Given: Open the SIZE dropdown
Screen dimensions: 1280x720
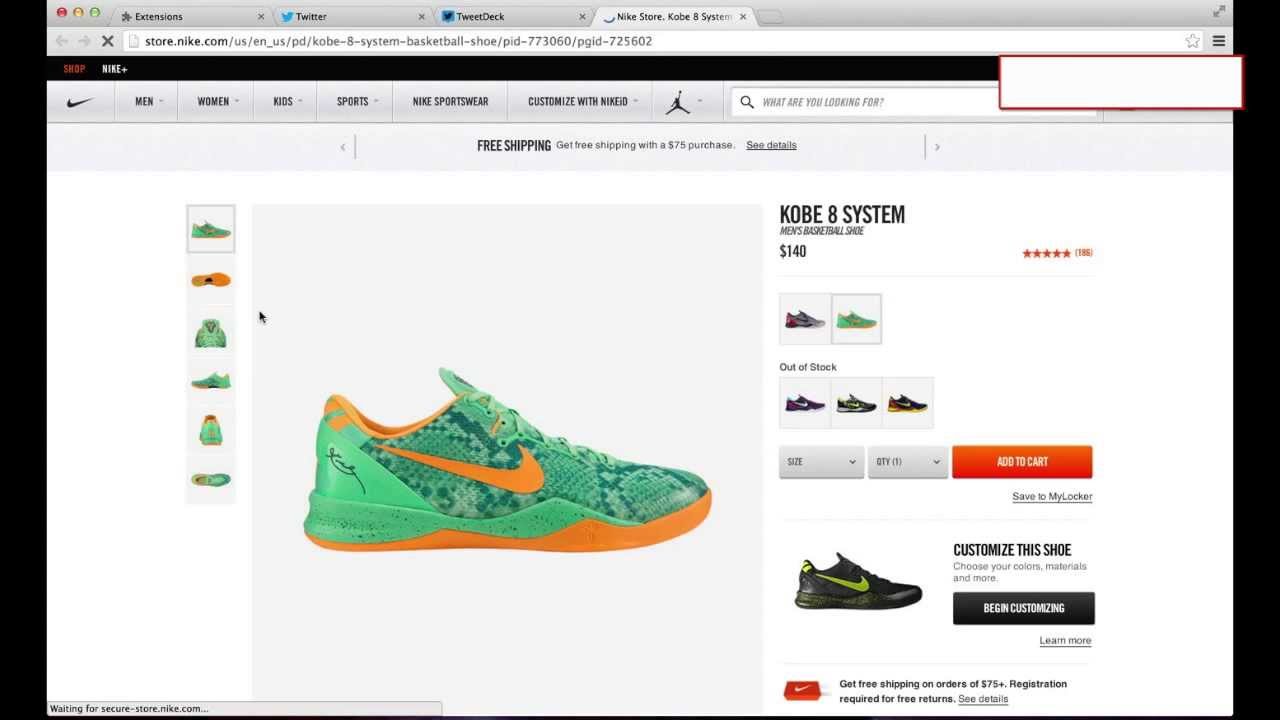Looking at the screenshot, I should pos(821,462).
